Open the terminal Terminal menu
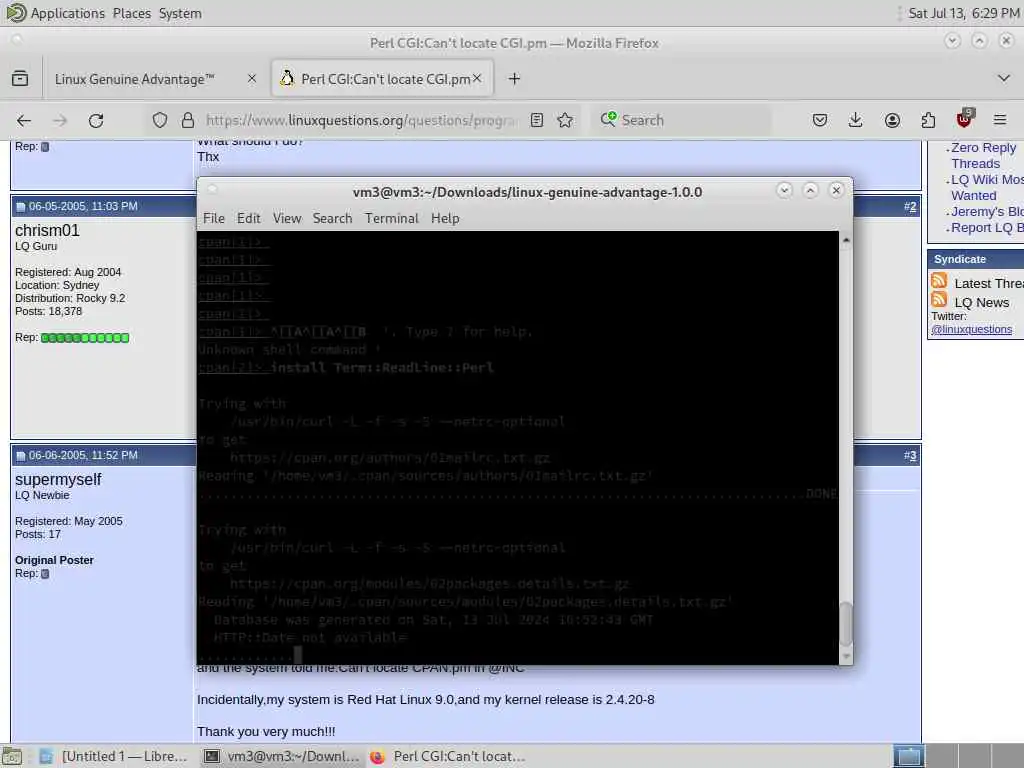This screenshot has width=1024, height=768. (392, 218)
